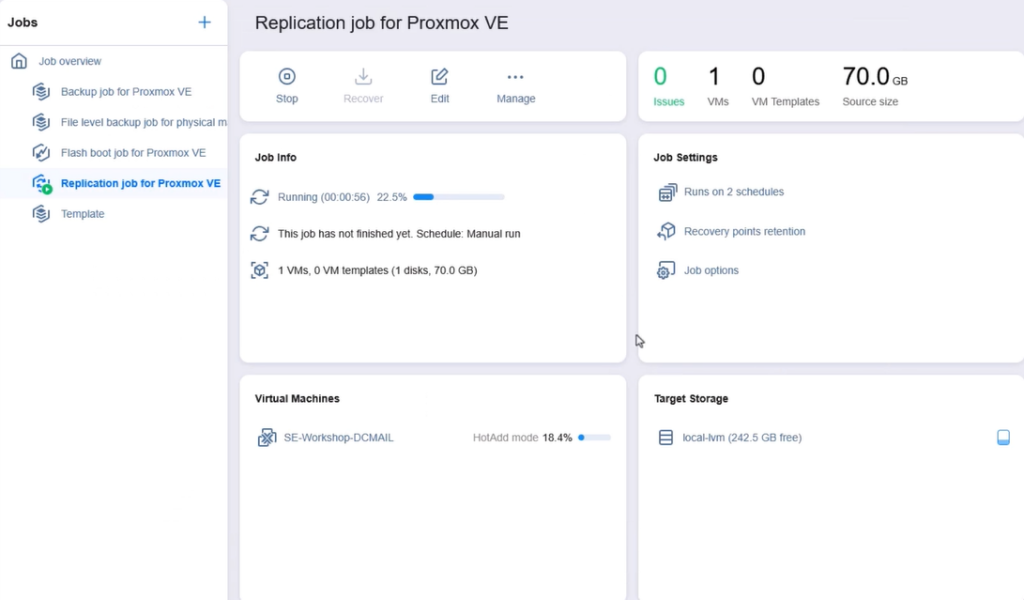Open Recovery points retention settings
1024x600 pixels.
[x=744, y=231]
